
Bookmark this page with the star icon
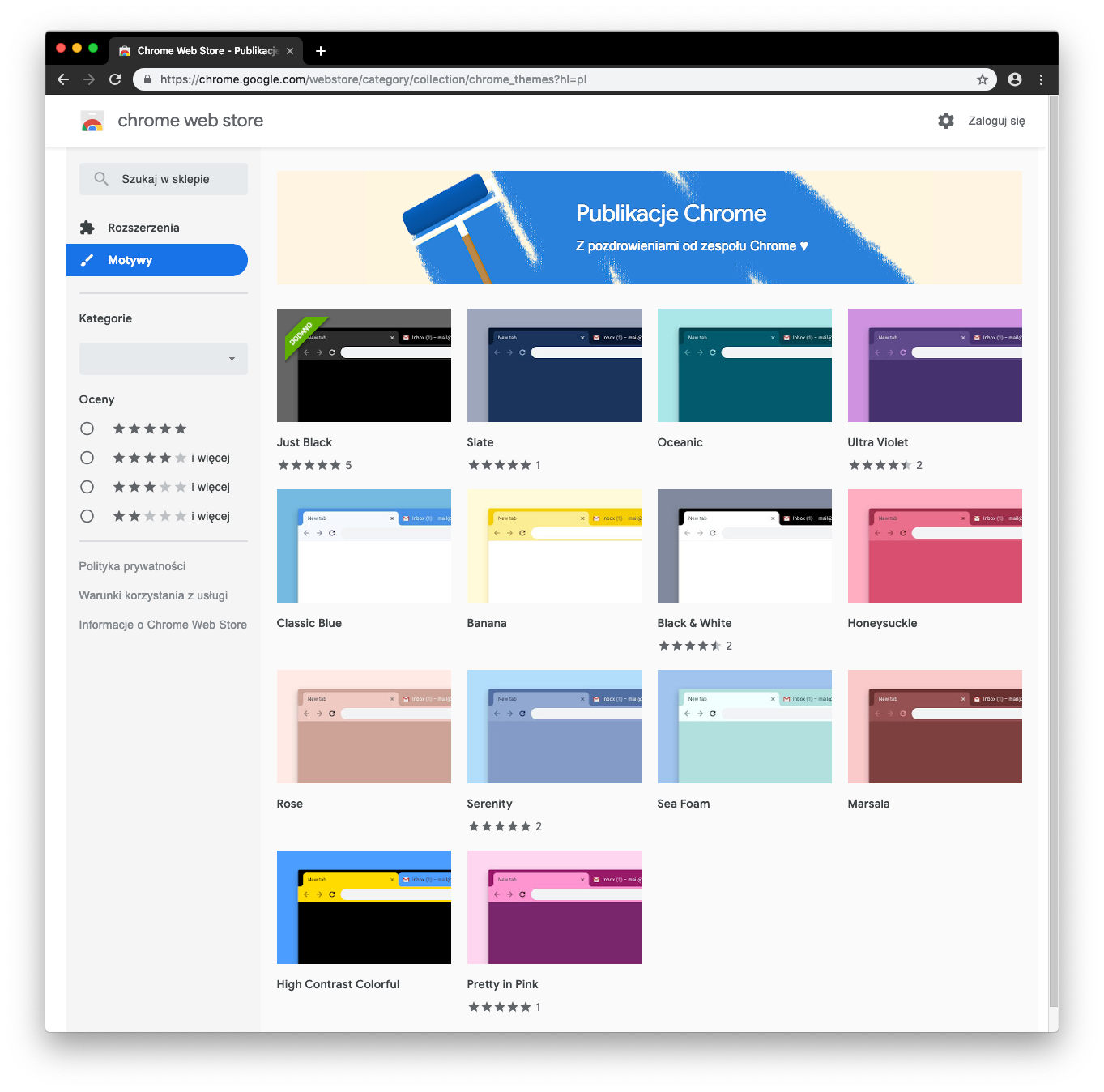click(x=983, y=79)
